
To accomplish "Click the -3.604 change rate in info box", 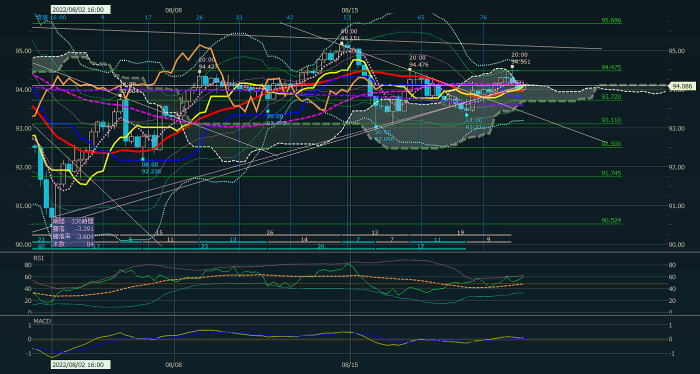I will (x=85, y=237).
